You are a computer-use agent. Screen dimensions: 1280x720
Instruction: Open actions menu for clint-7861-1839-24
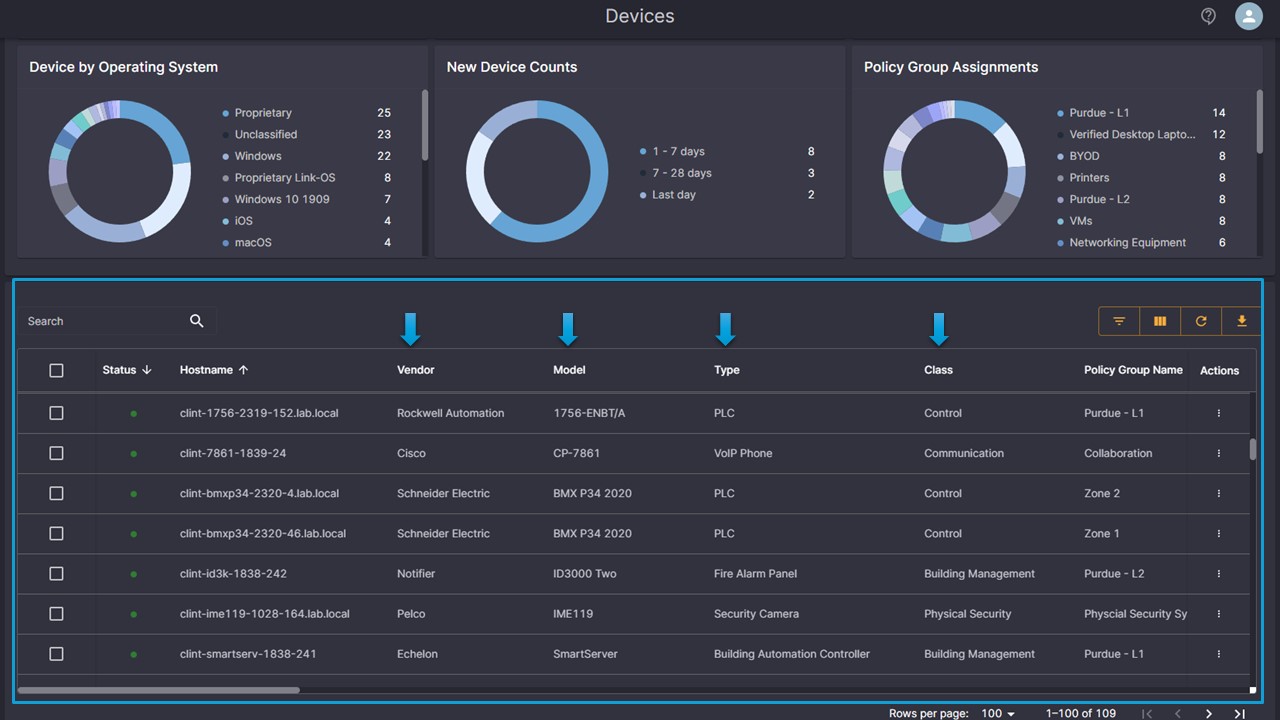click(x=1218, y=453)
